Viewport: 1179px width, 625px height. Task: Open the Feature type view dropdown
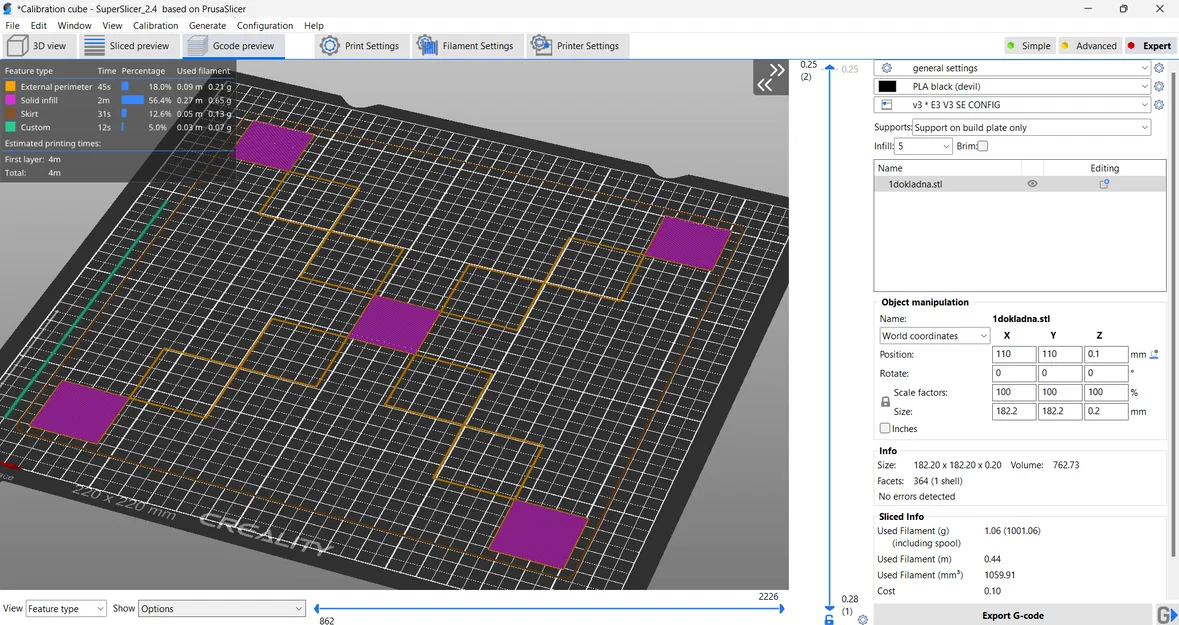66,608
